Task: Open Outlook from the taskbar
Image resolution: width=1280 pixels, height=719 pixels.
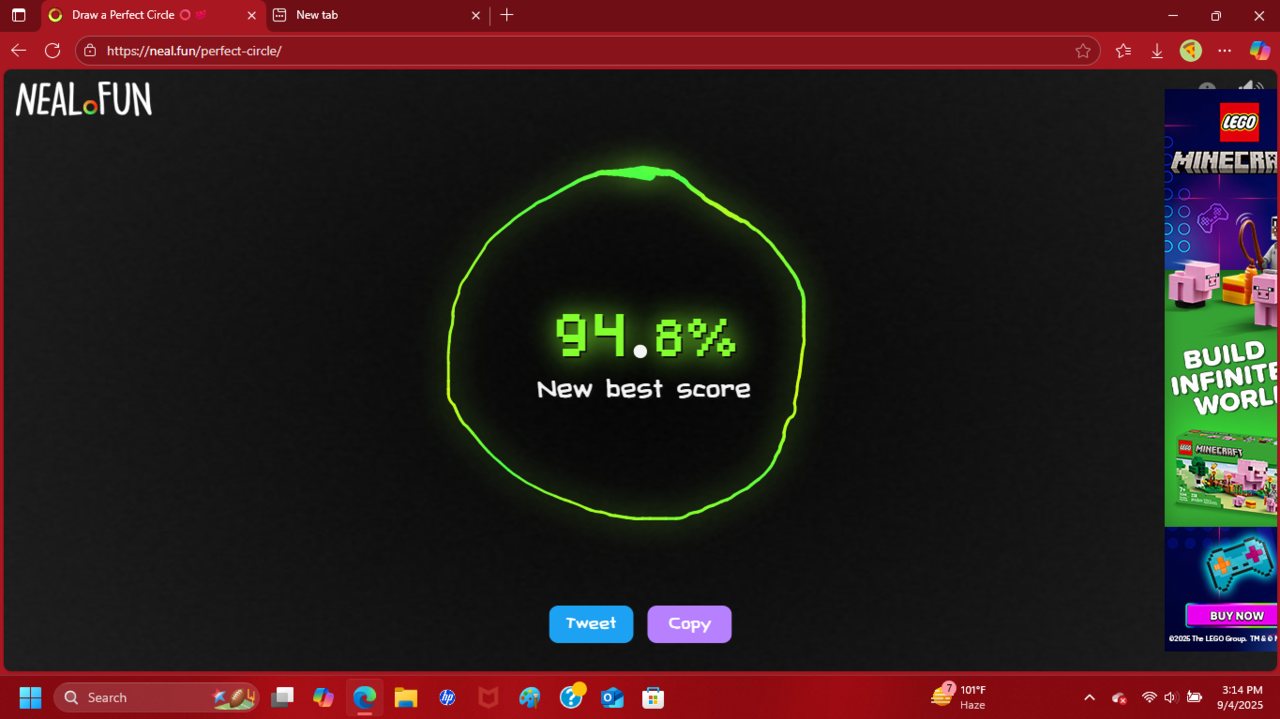Action: click(x=612, y=697)
